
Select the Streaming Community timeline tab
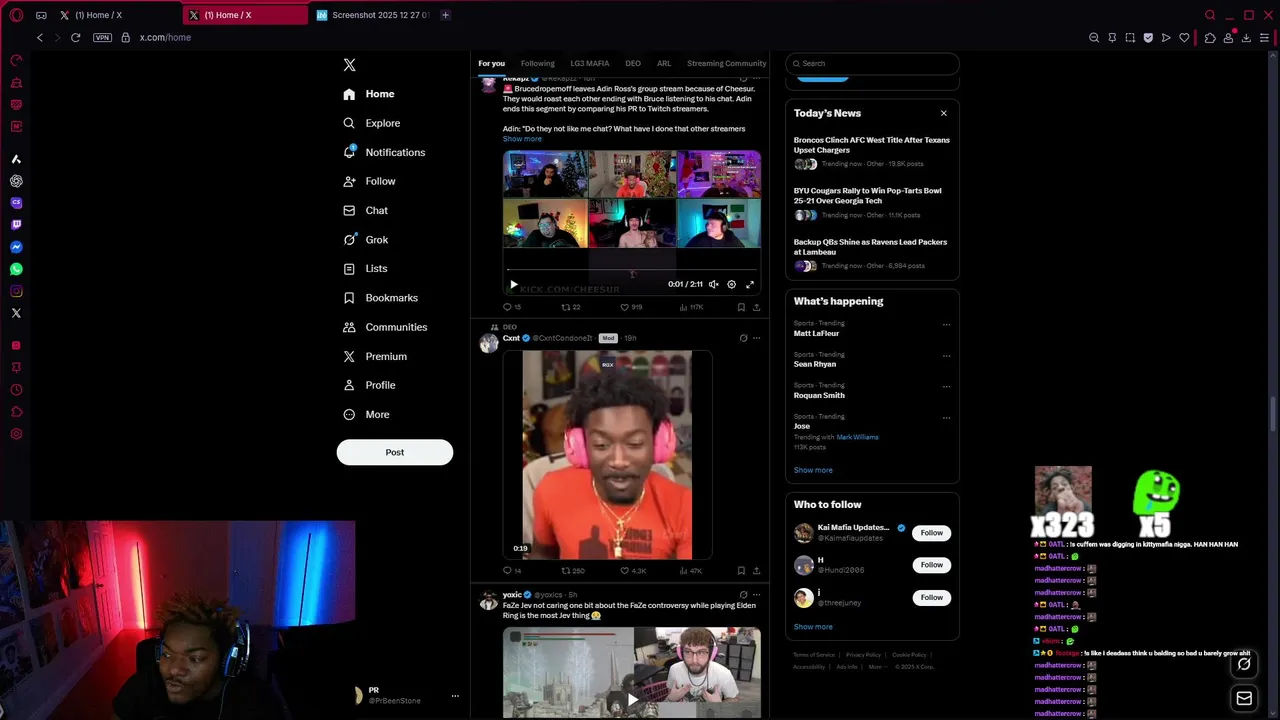tap(726, 63)
